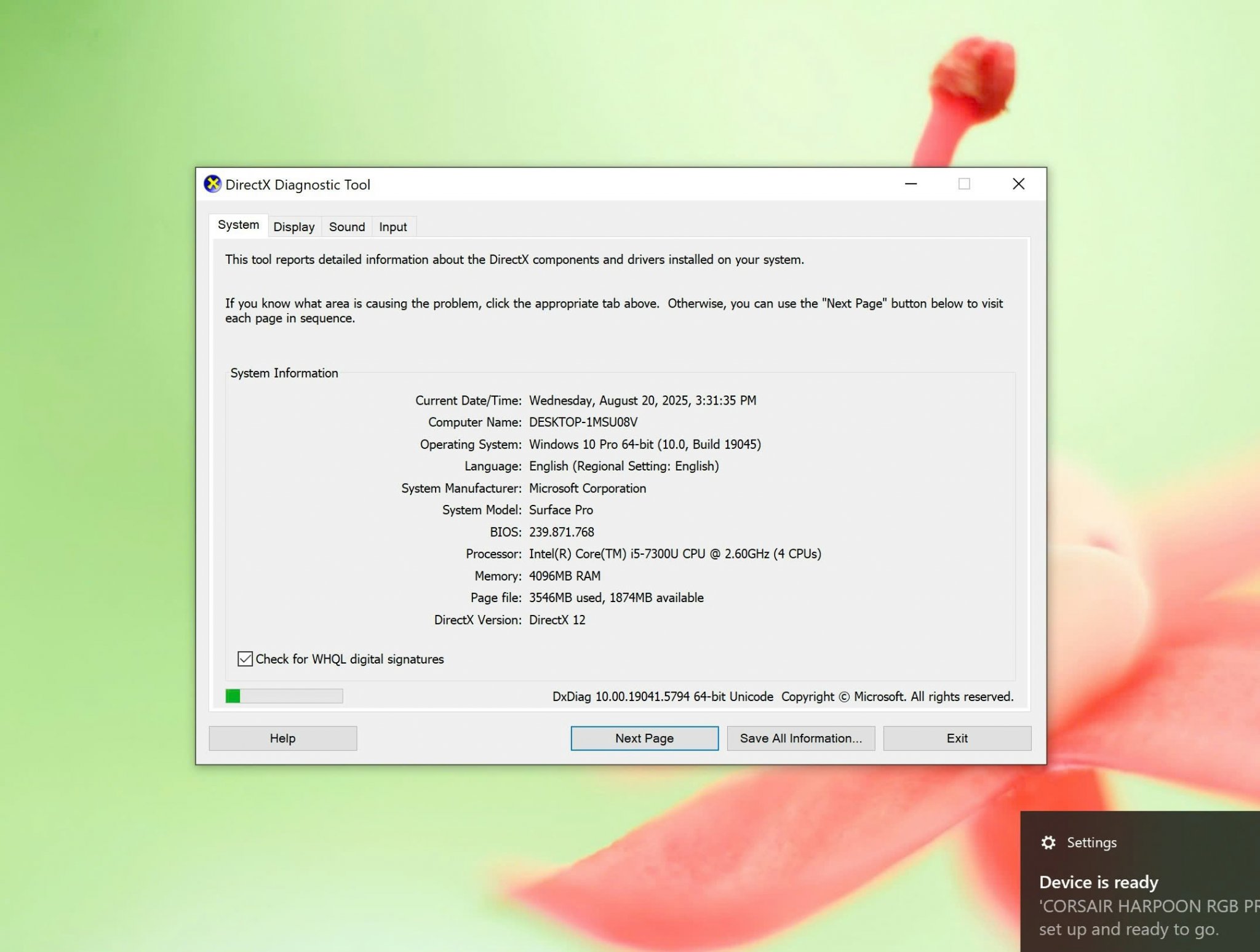Click the BIOS value 239.871.768

point(561,532)
